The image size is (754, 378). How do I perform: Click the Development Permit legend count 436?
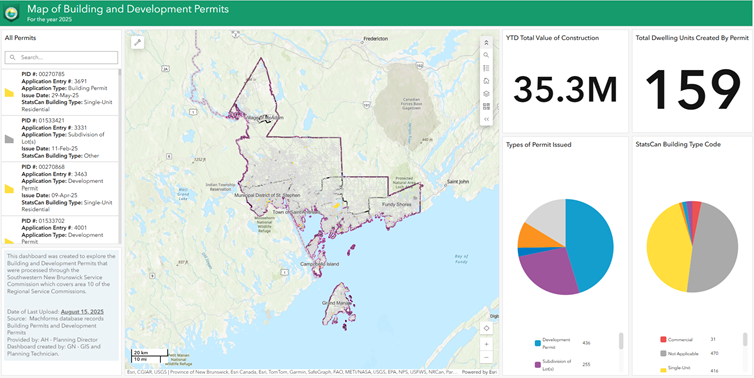click(586, 343)
